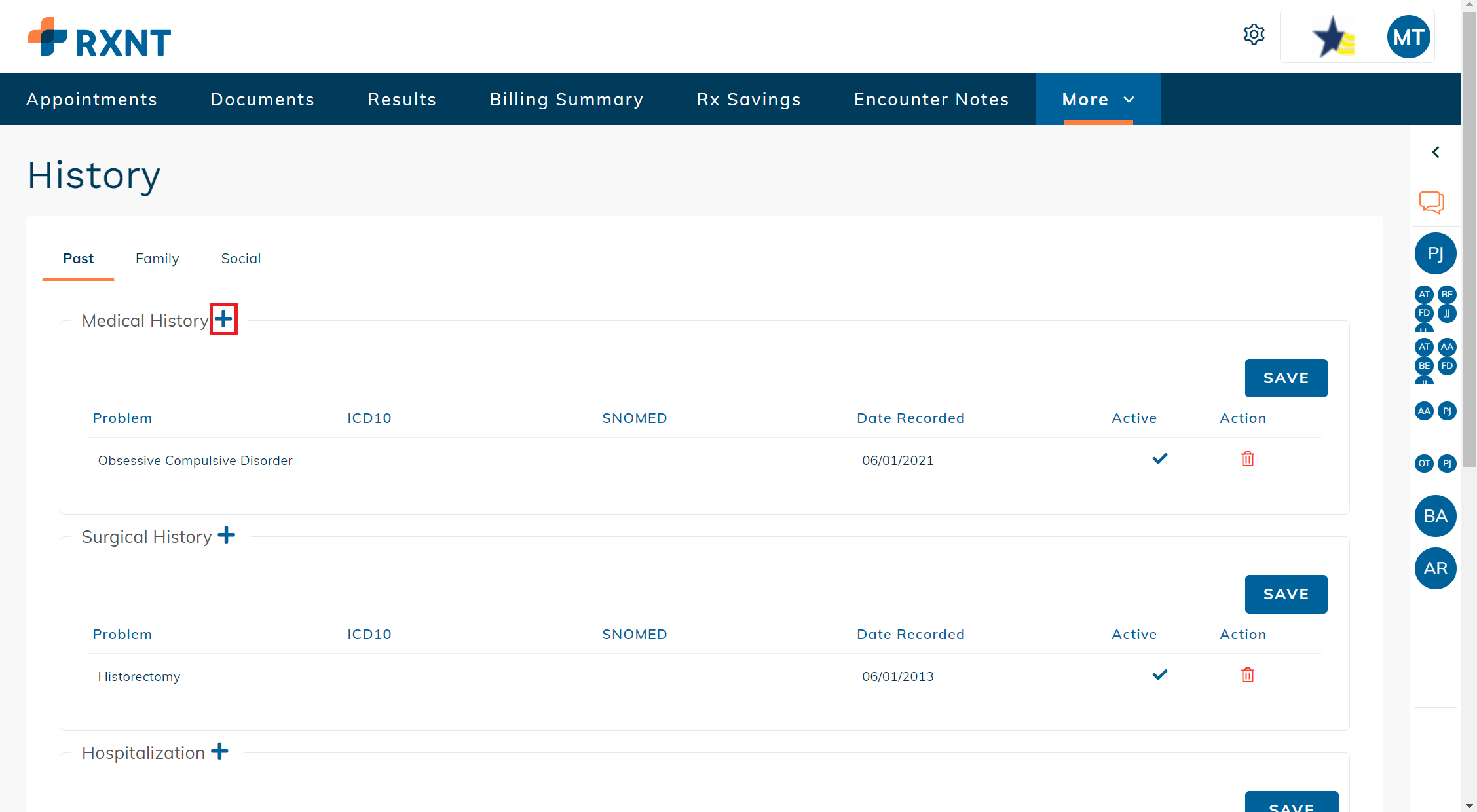Screen dimensions: 1477x812
Task: Click the Medical History Action column header
Action: pyautogui.click(x=1243, y=418)
